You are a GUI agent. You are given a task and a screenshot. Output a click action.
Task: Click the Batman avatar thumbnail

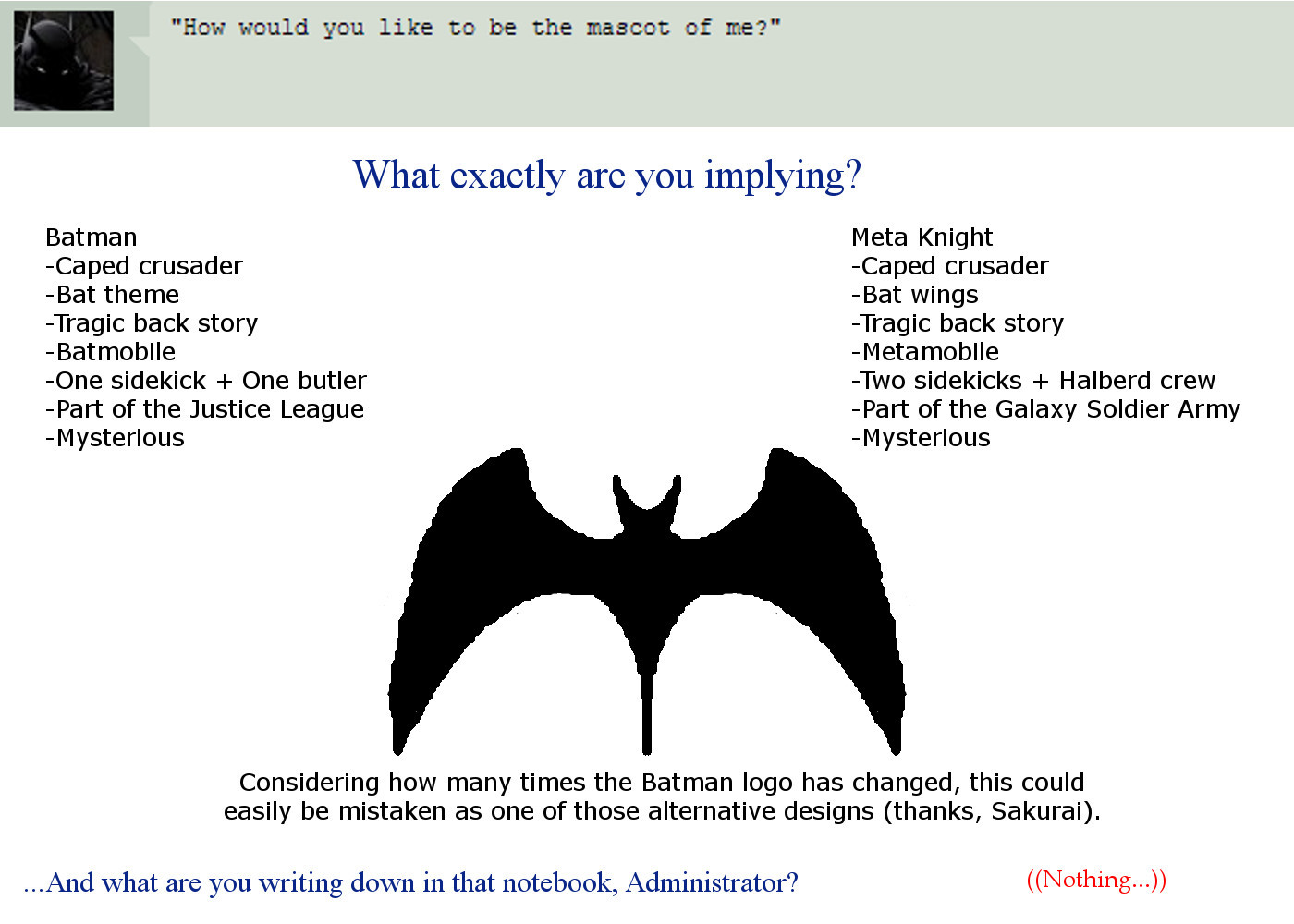coord(64,61)
